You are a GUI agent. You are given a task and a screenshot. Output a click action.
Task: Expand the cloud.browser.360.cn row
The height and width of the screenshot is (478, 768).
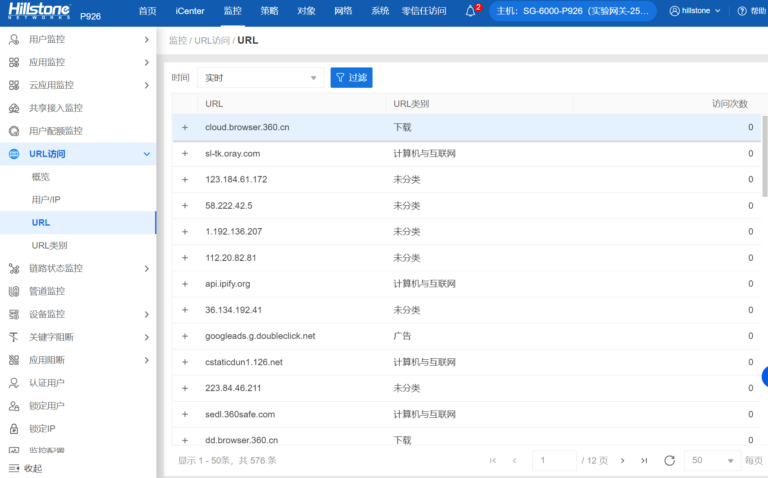pos(185,127)
